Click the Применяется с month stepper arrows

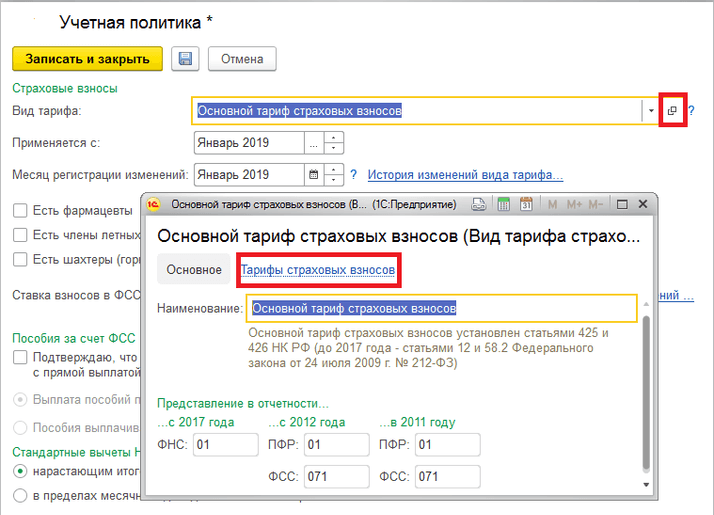click(334, 143)
